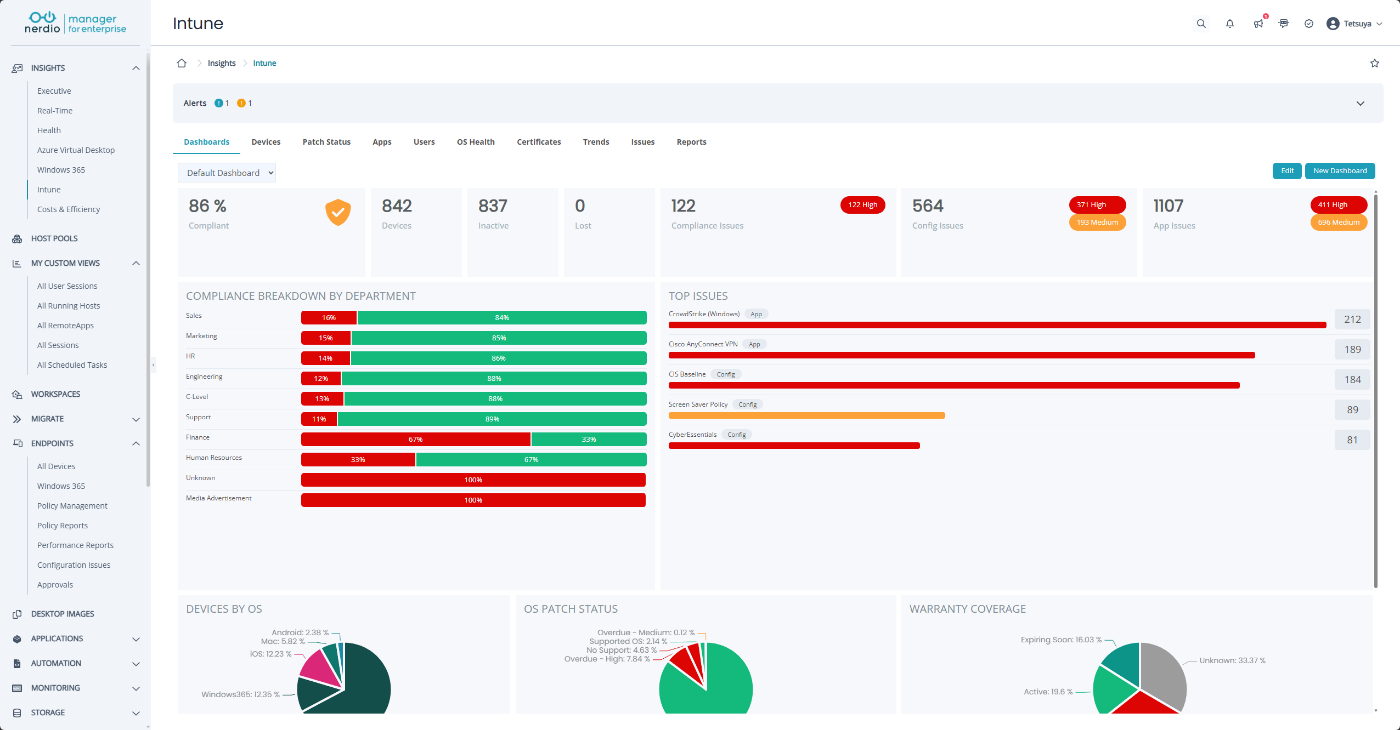1400x730 pixels.
Task: Open Insights breadcrumb link
Action: click(x=222, y=63)
